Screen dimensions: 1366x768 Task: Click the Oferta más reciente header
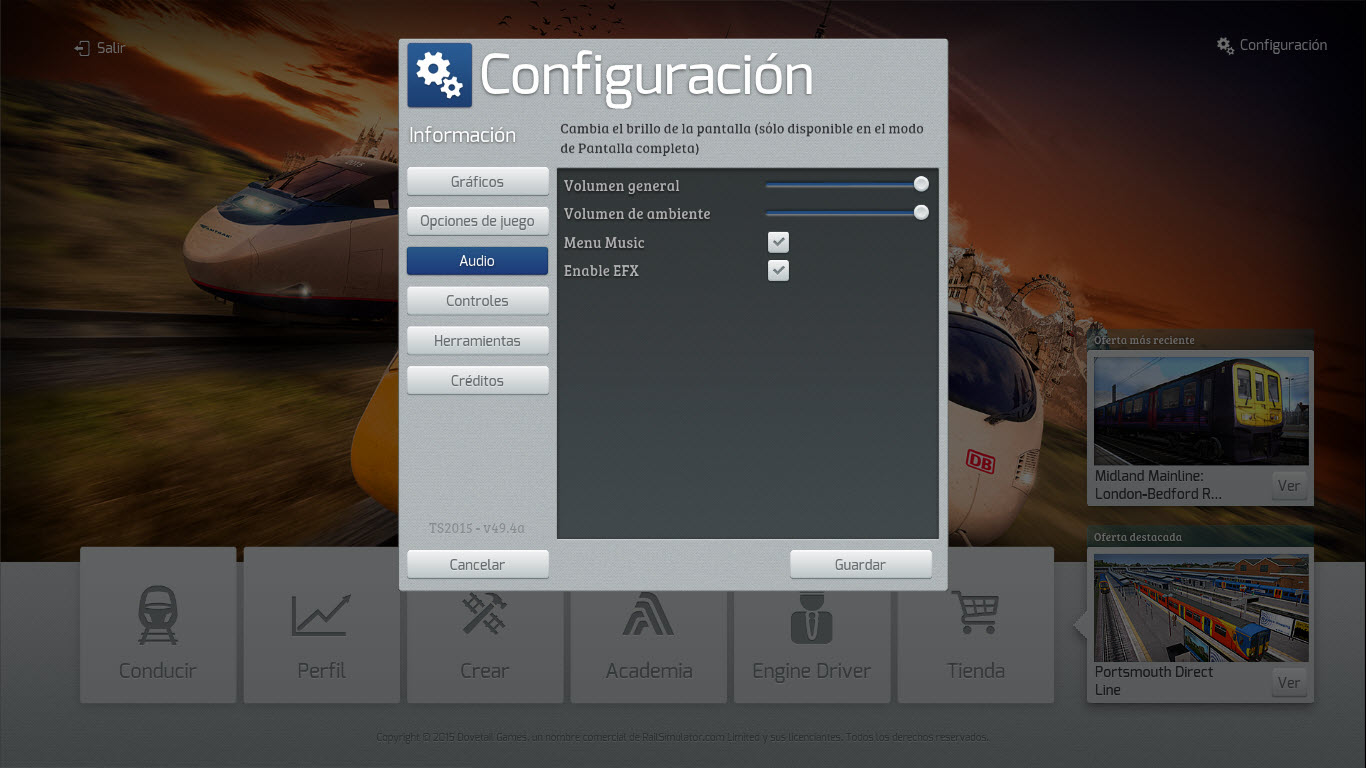(x=1144, y=340)
